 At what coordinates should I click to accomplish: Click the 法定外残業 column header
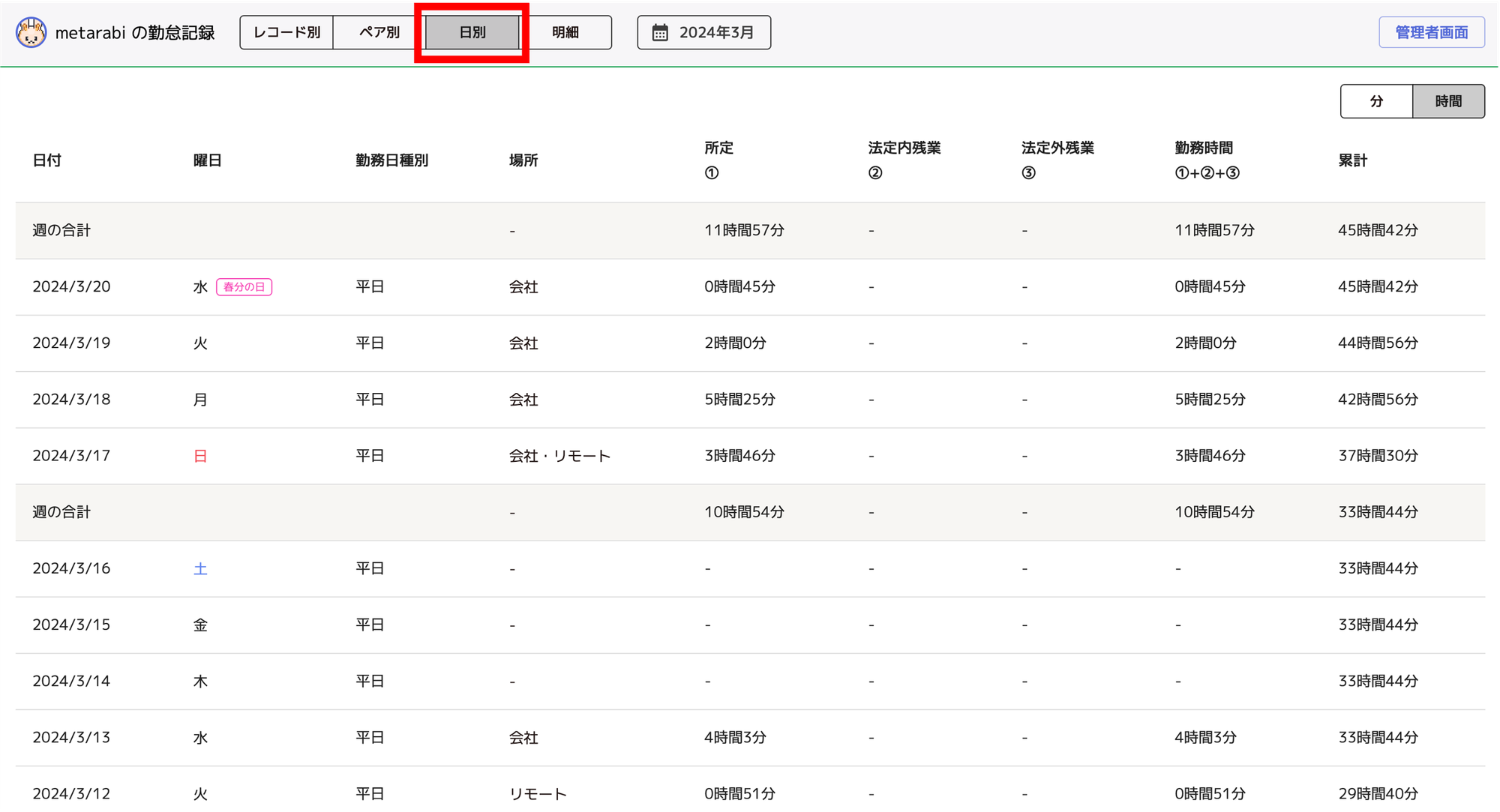coord(1057,160)
